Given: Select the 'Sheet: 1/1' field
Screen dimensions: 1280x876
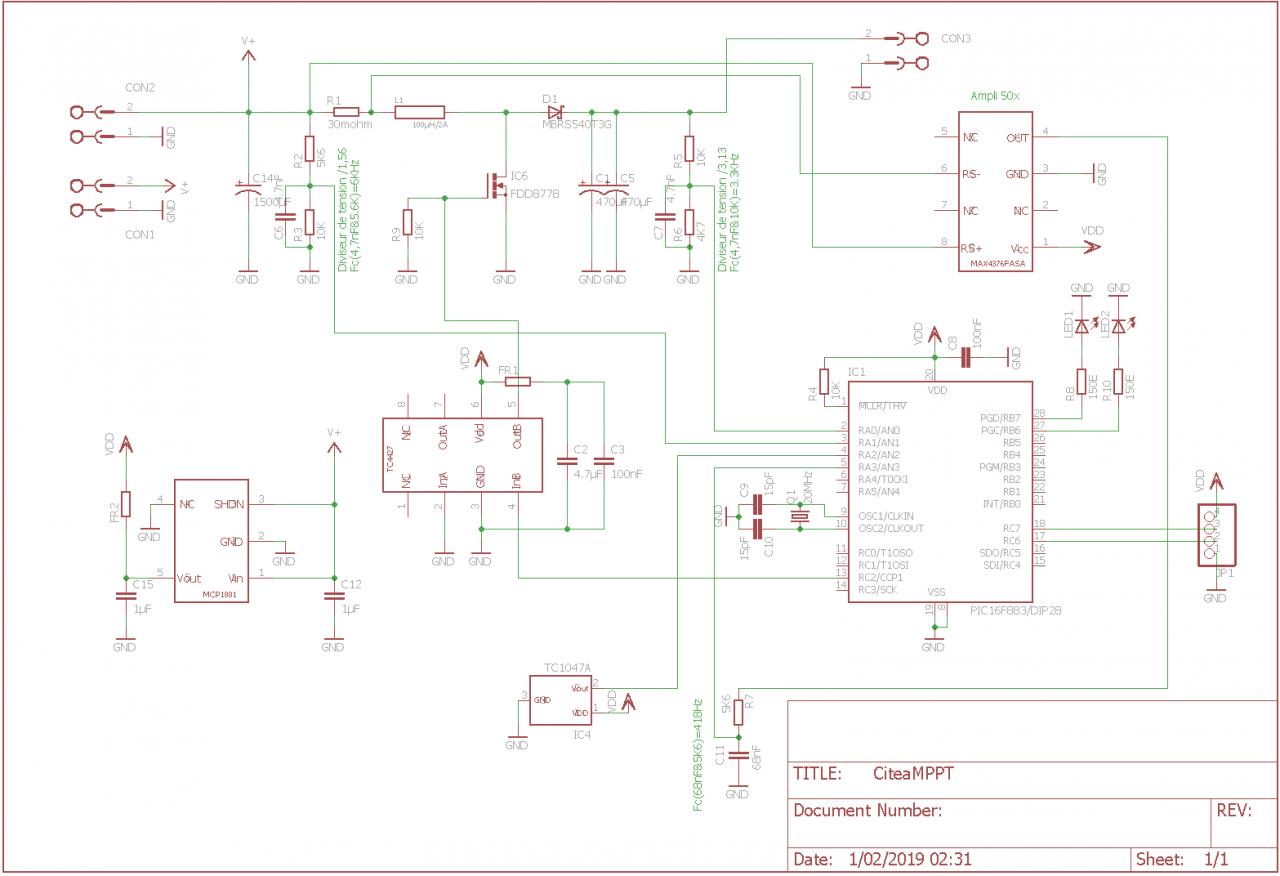Looking at the screenshot, I should [x=1205, y=859].
